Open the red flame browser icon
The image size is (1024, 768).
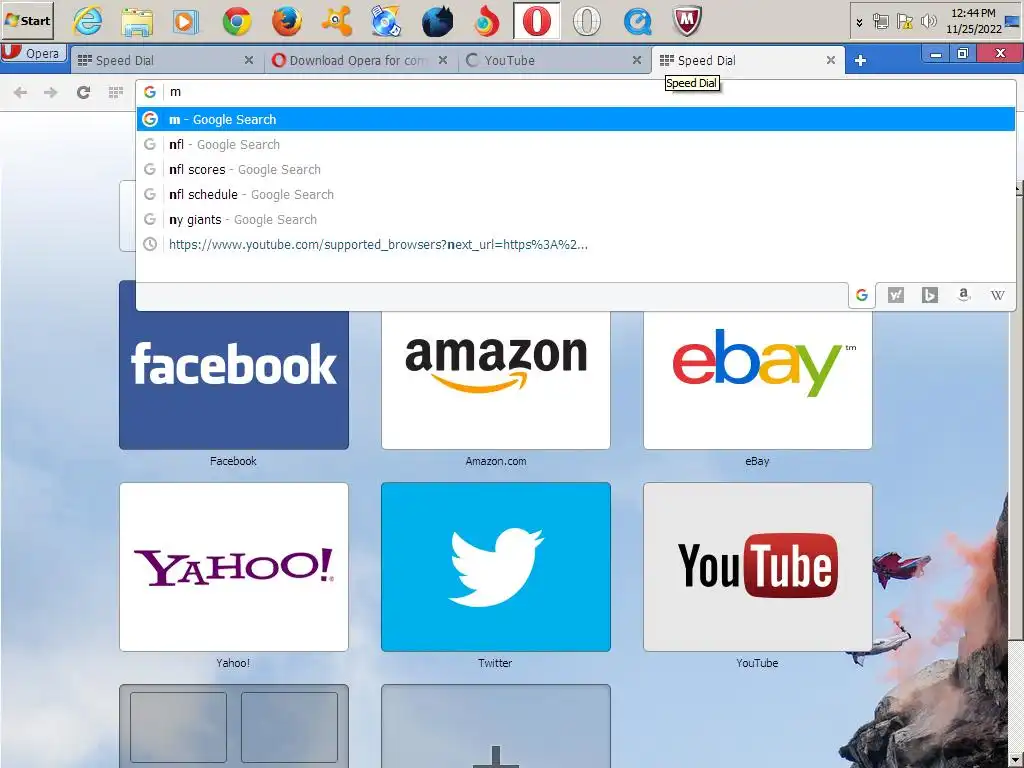[x=487, y=21]
